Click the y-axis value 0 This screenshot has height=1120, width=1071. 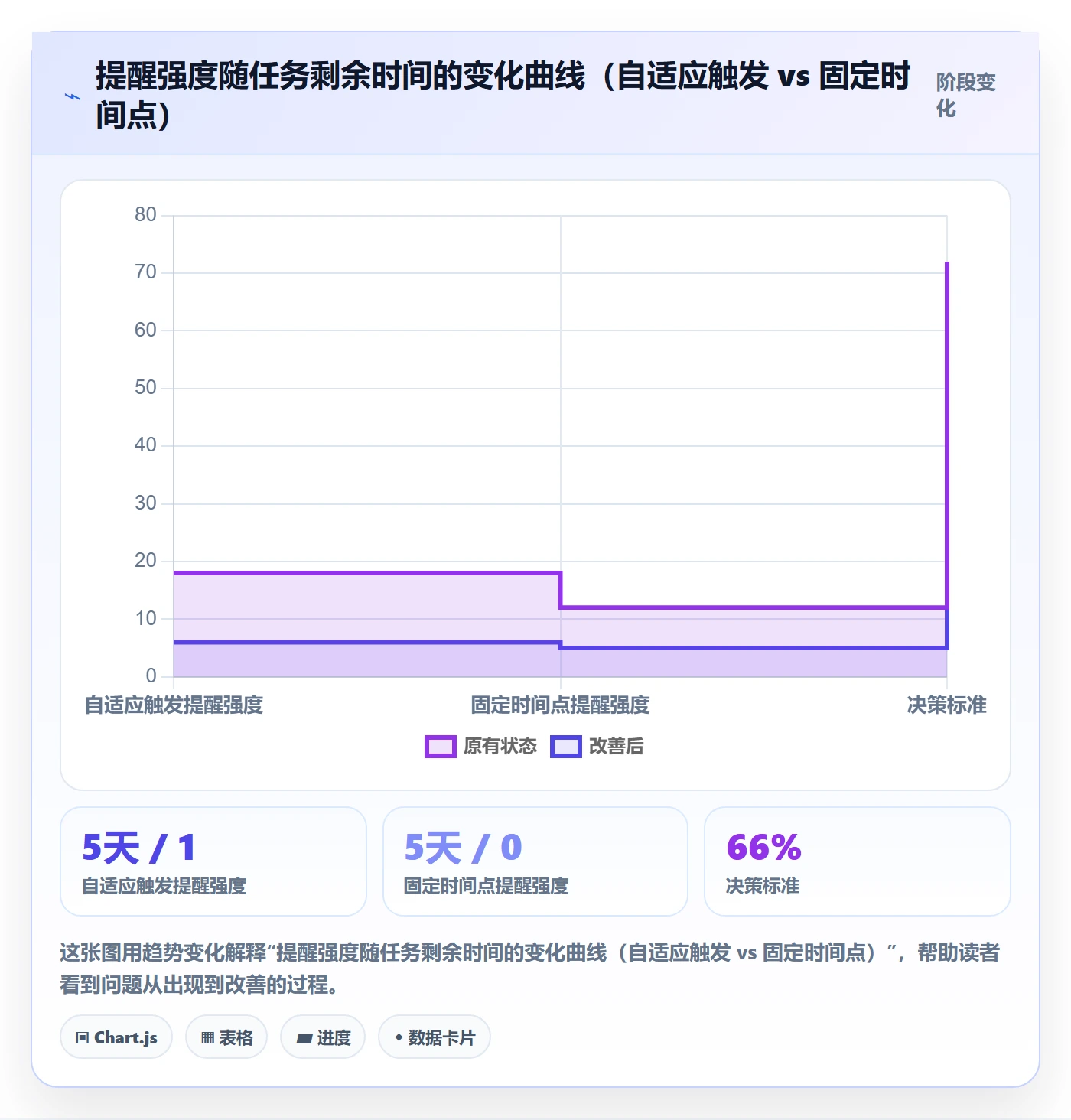(151, 676)
